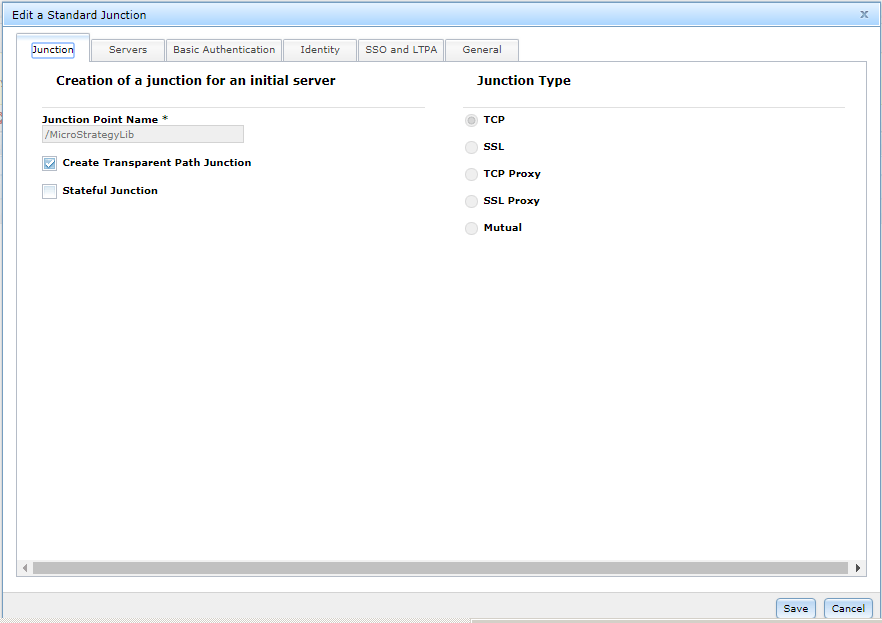Click the horizontal scrollbar track
The width and height of the screenshot is (882, 623).
440,568
